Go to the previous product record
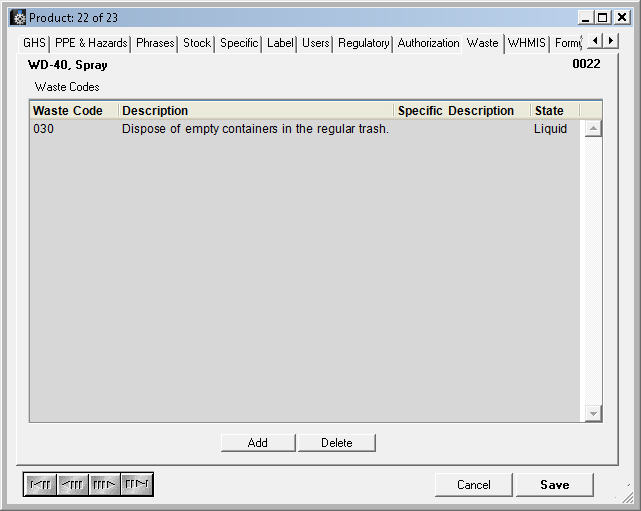This screenshot has height=511, width=641. coord(72,485)
